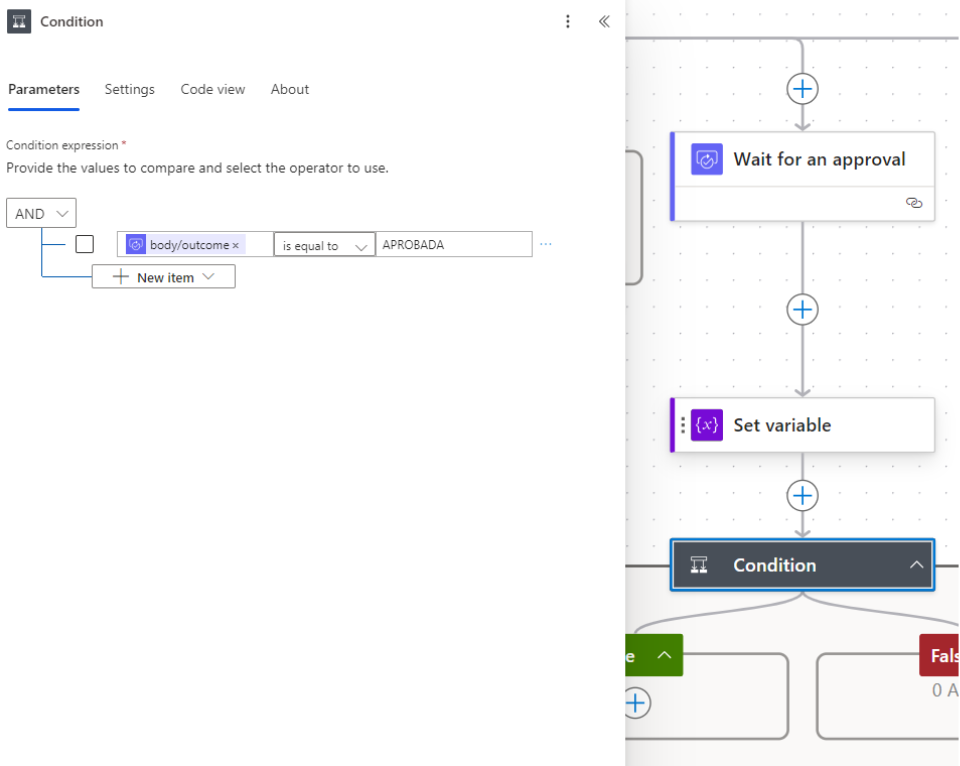
Task: Click the Set variable curly-braces icon
Action: coord(707,425)
